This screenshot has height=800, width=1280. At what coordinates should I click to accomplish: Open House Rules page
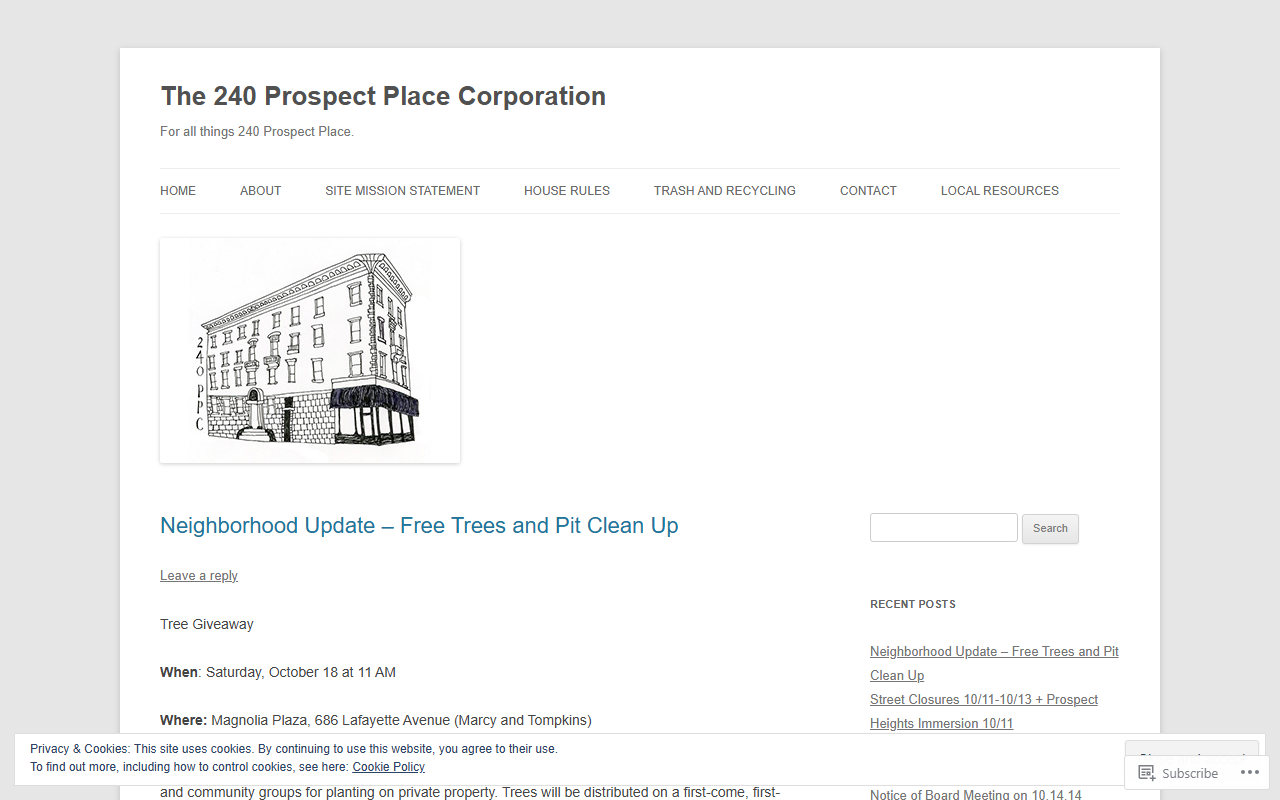click(567, 191)
